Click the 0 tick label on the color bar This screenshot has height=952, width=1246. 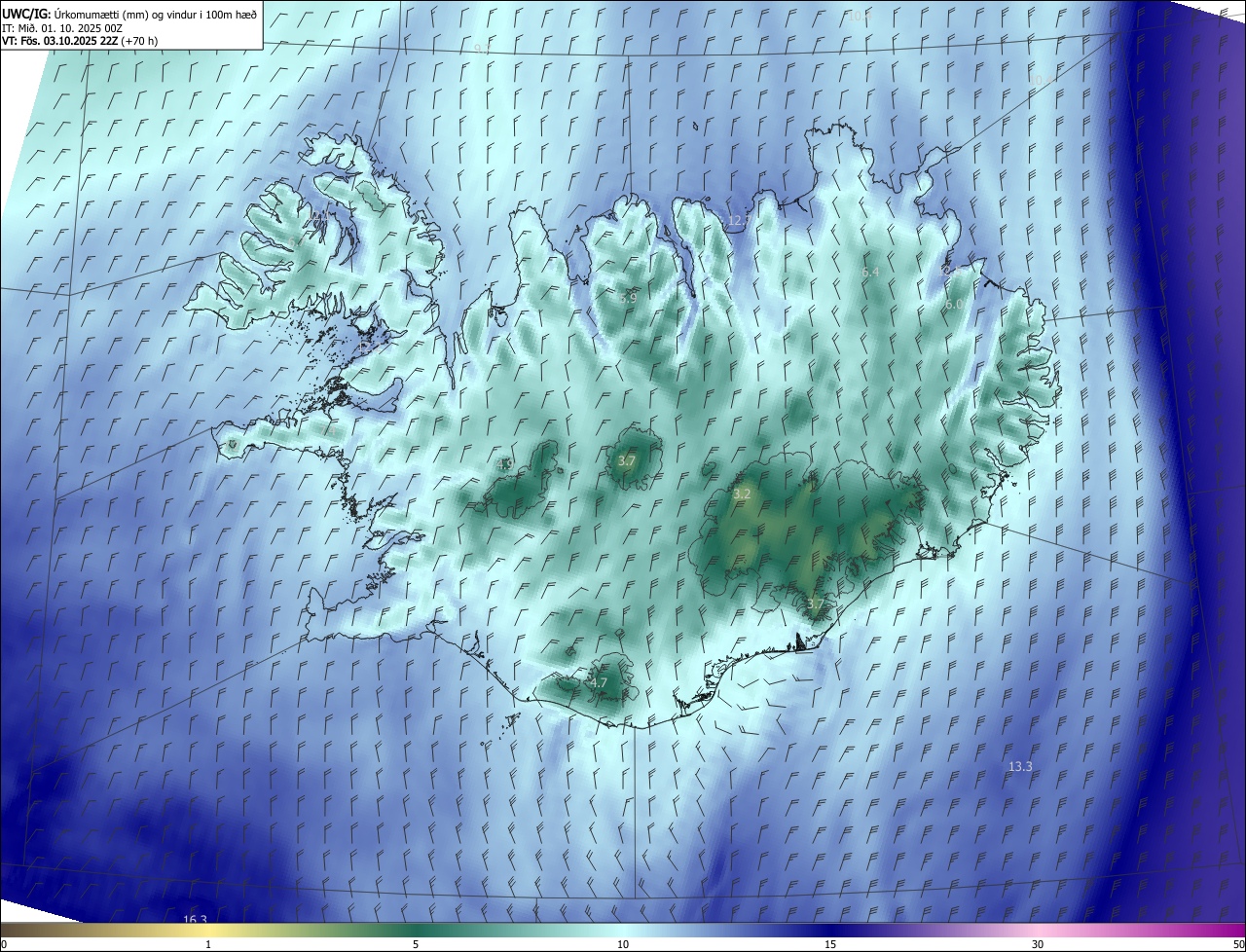click(4, 944)
